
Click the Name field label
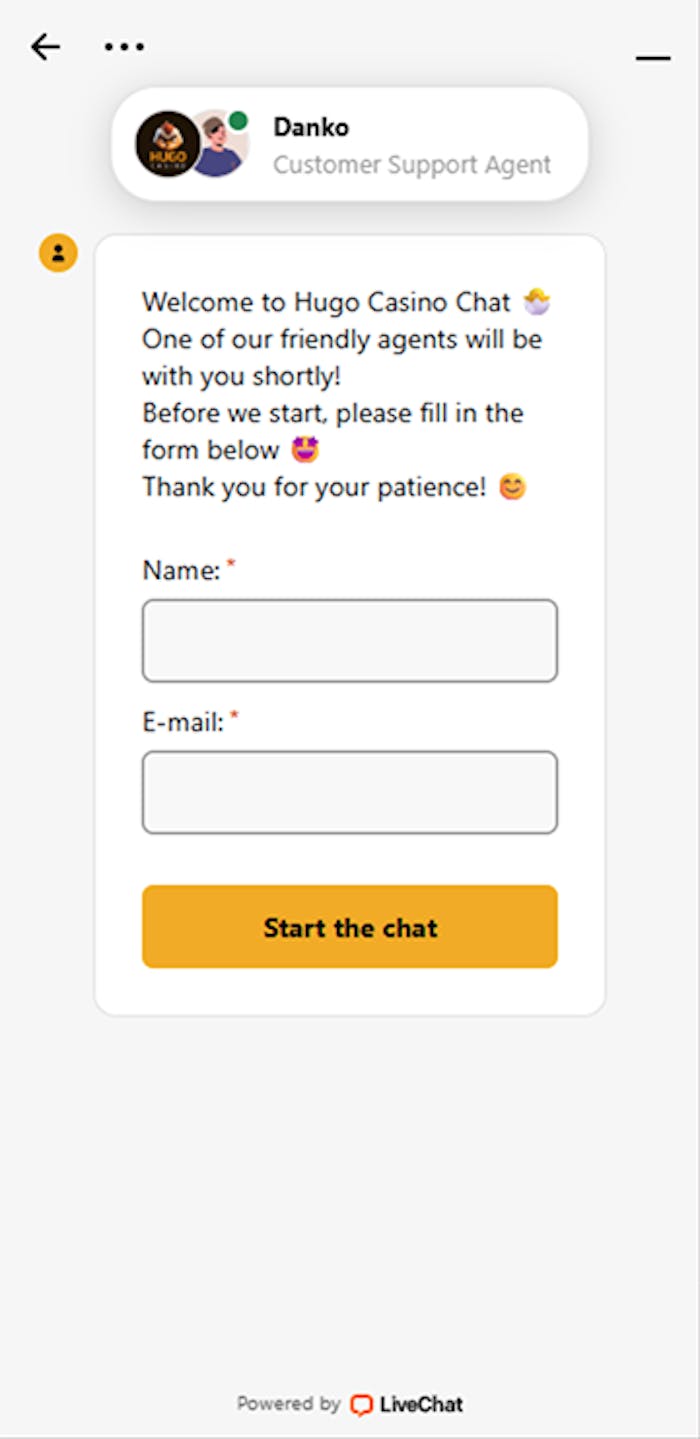pyautogui.click(x=181, y=571)
